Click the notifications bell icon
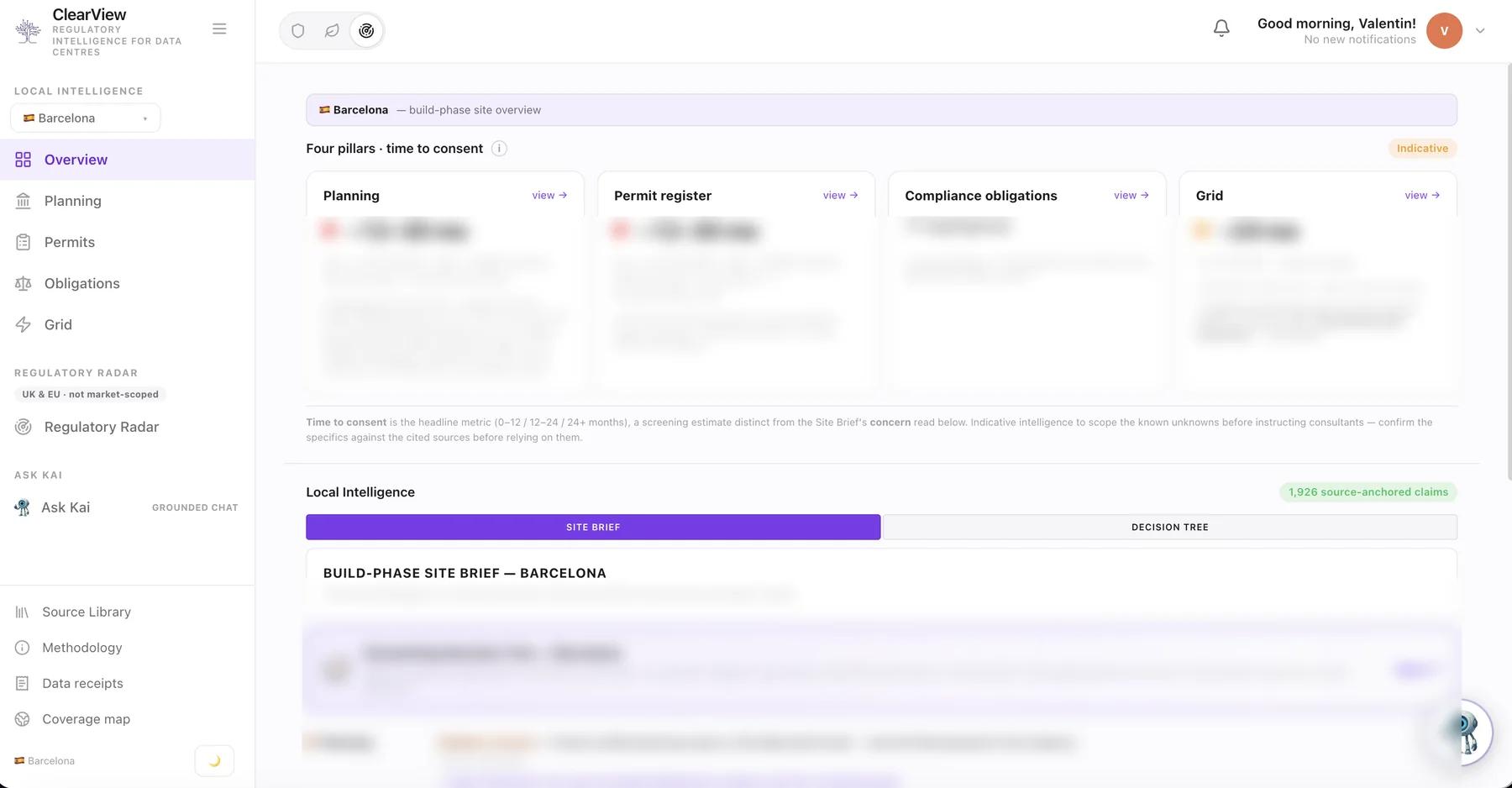The image size is (1512, 788). pyautogui.click(x=1221, y=29)
